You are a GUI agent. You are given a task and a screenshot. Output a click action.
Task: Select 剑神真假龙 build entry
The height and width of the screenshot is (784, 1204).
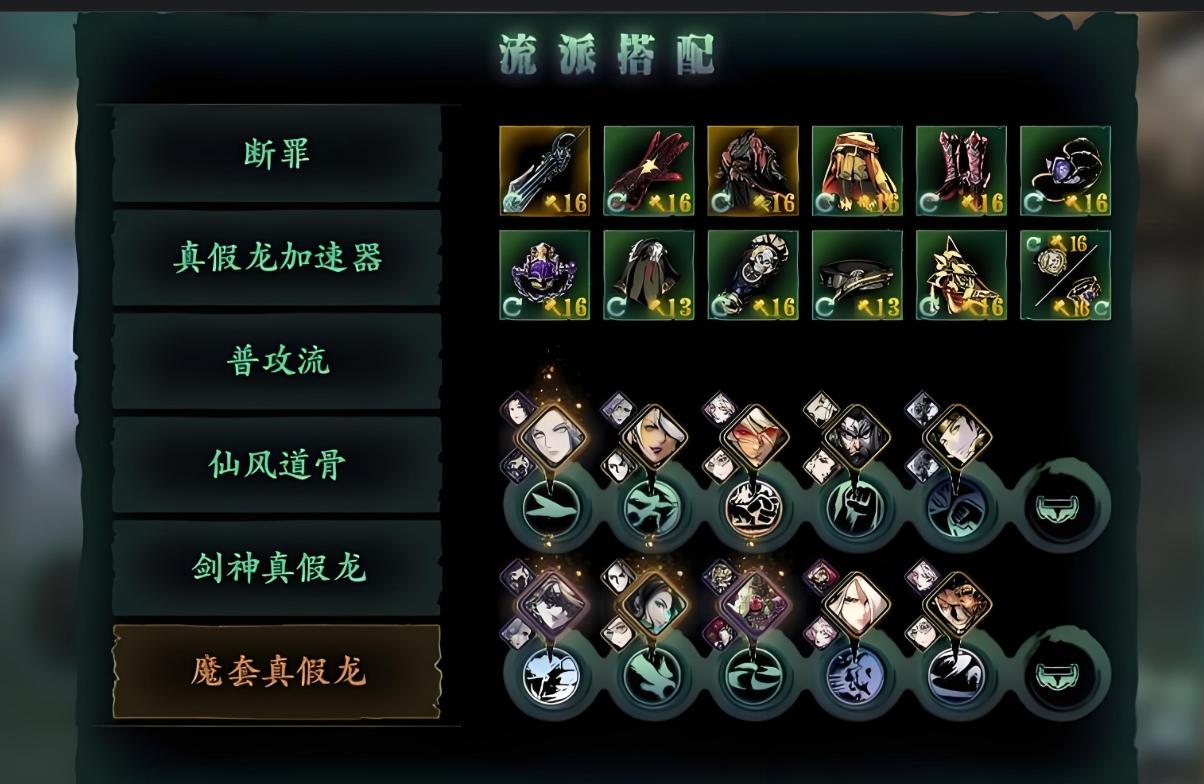[x=277, y=568]
